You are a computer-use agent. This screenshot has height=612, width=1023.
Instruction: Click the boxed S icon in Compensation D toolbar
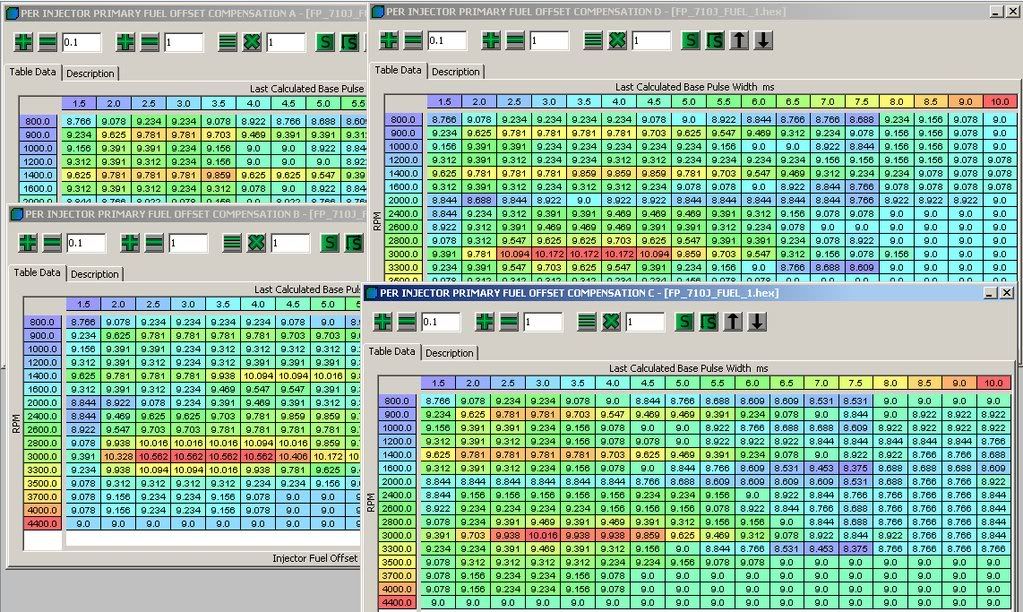point(715,41)
